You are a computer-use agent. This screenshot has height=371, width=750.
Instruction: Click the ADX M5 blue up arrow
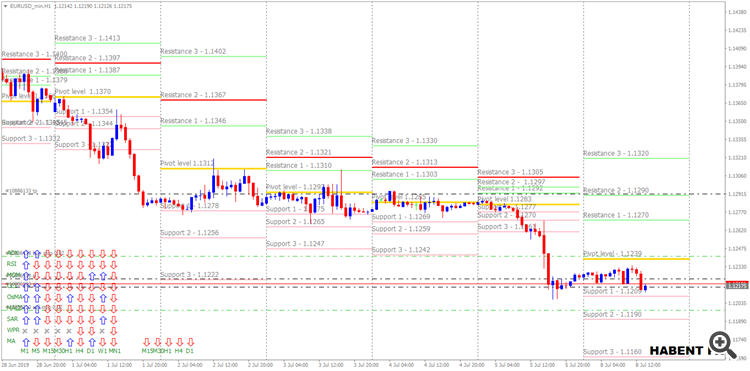37,254
